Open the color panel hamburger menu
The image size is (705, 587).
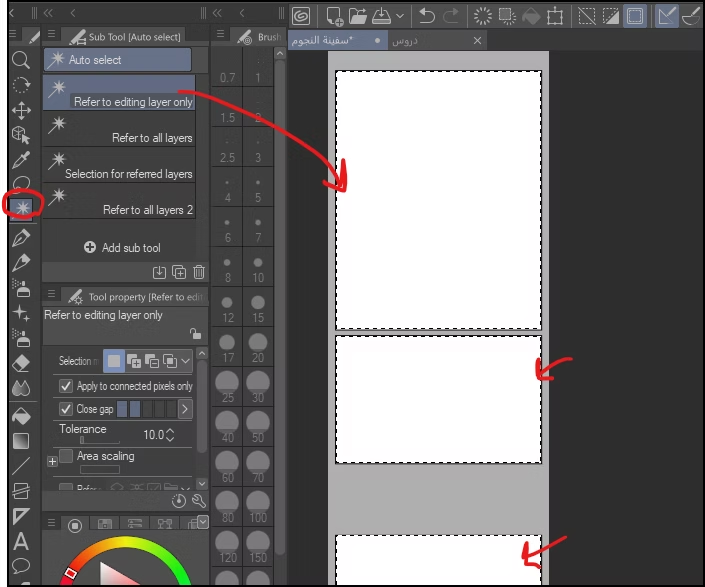(x=51, y=523)
